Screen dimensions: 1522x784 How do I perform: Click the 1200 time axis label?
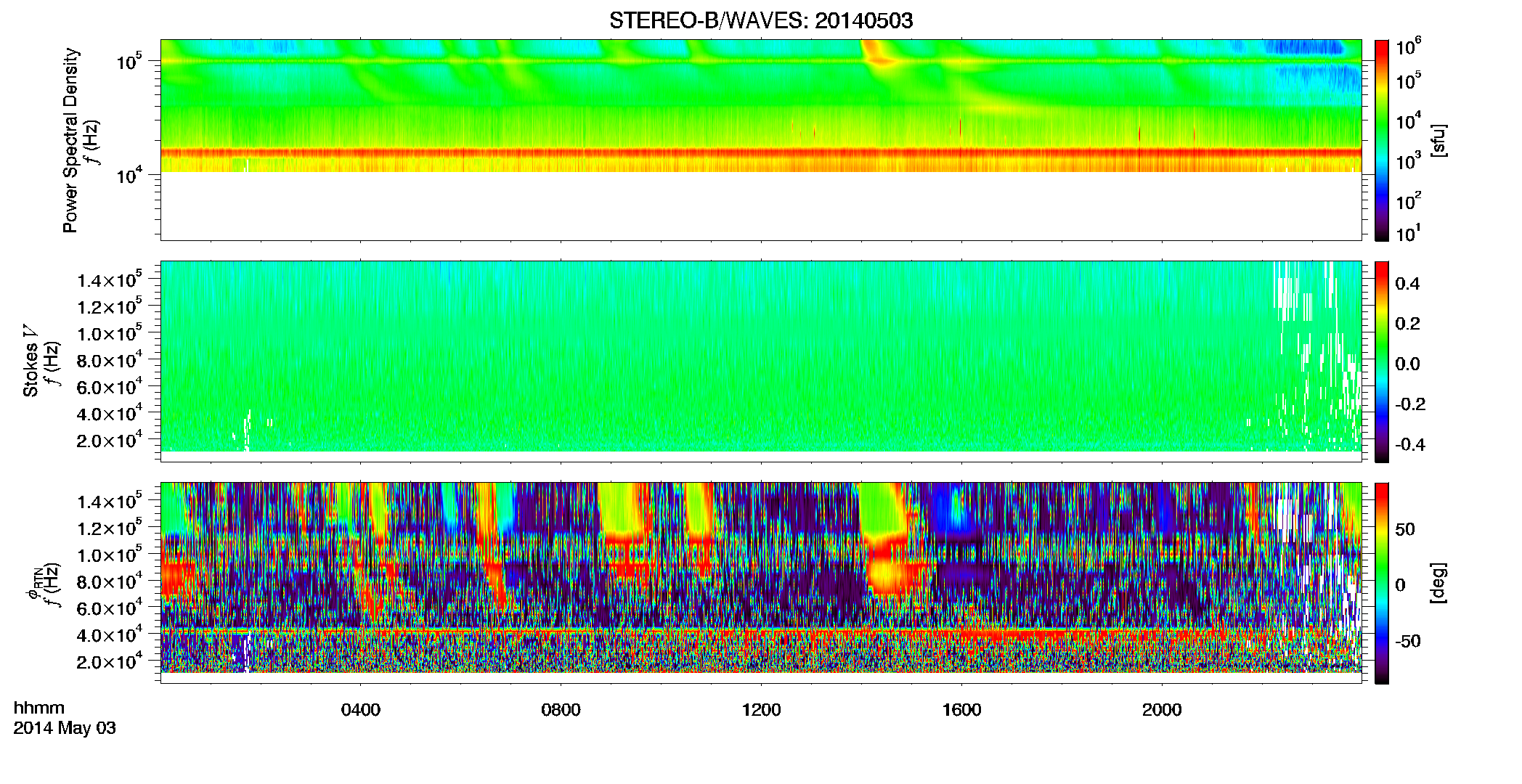pos(762,710)
